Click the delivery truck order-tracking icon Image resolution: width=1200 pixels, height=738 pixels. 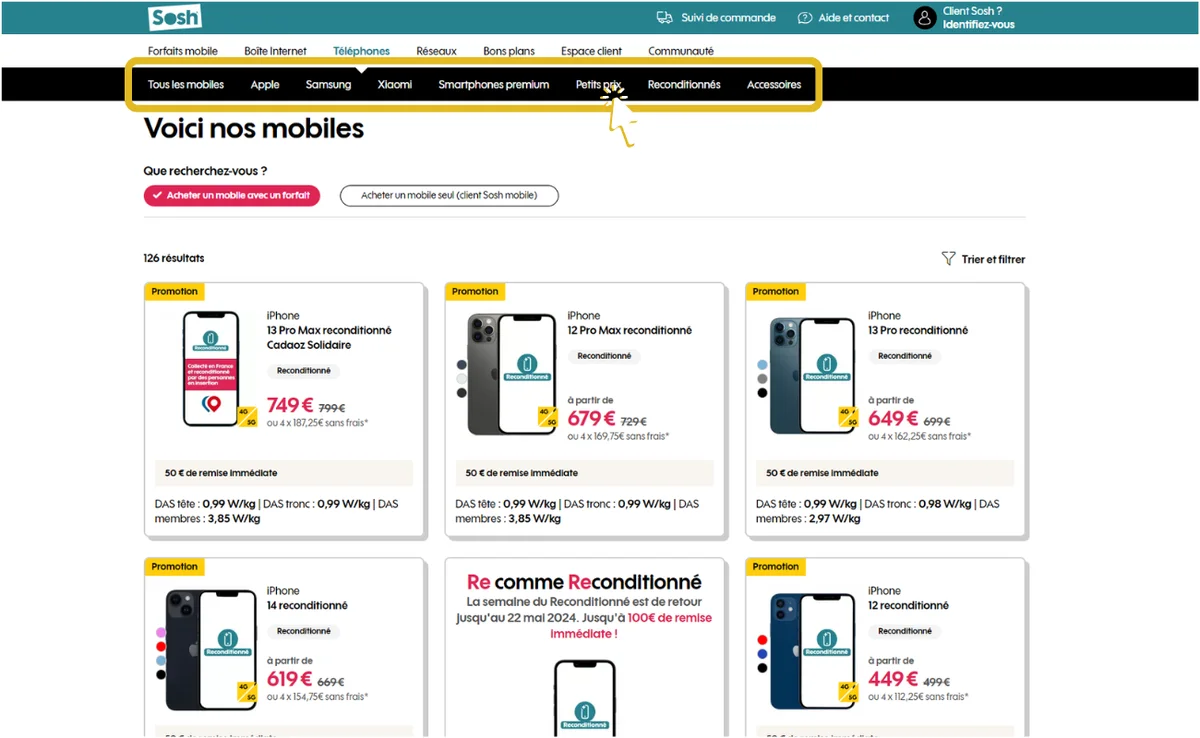pyautogui.click(x=664, y=18)
